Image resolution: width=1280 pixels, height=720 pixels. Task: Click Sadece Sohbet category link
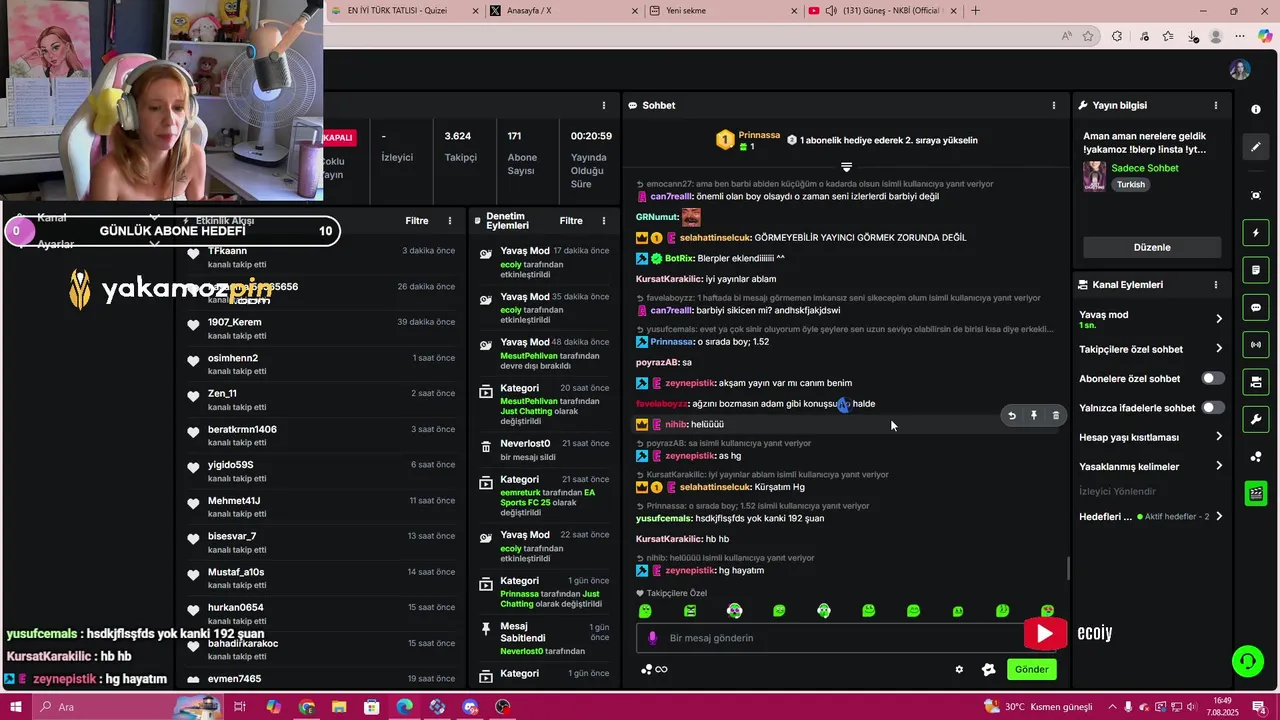[x=1145, y=168]
